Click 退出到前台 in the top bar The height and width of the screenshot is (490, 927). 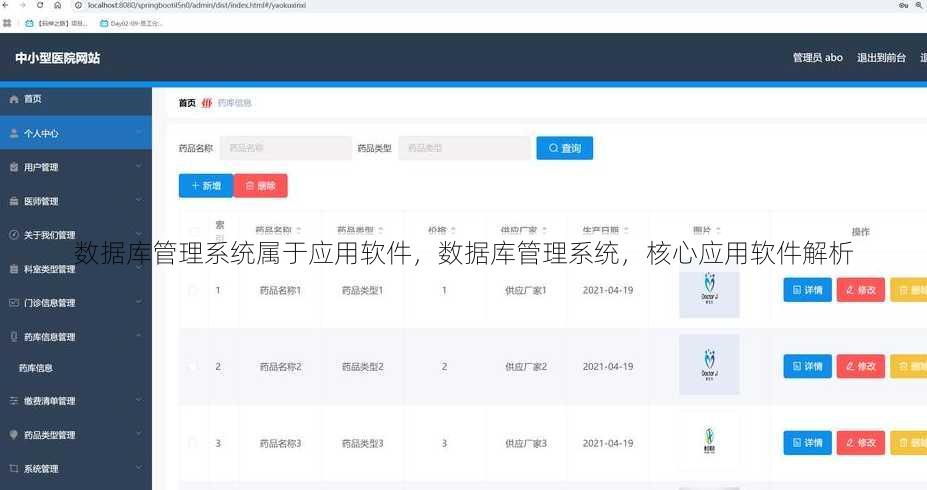pos(881,58)
